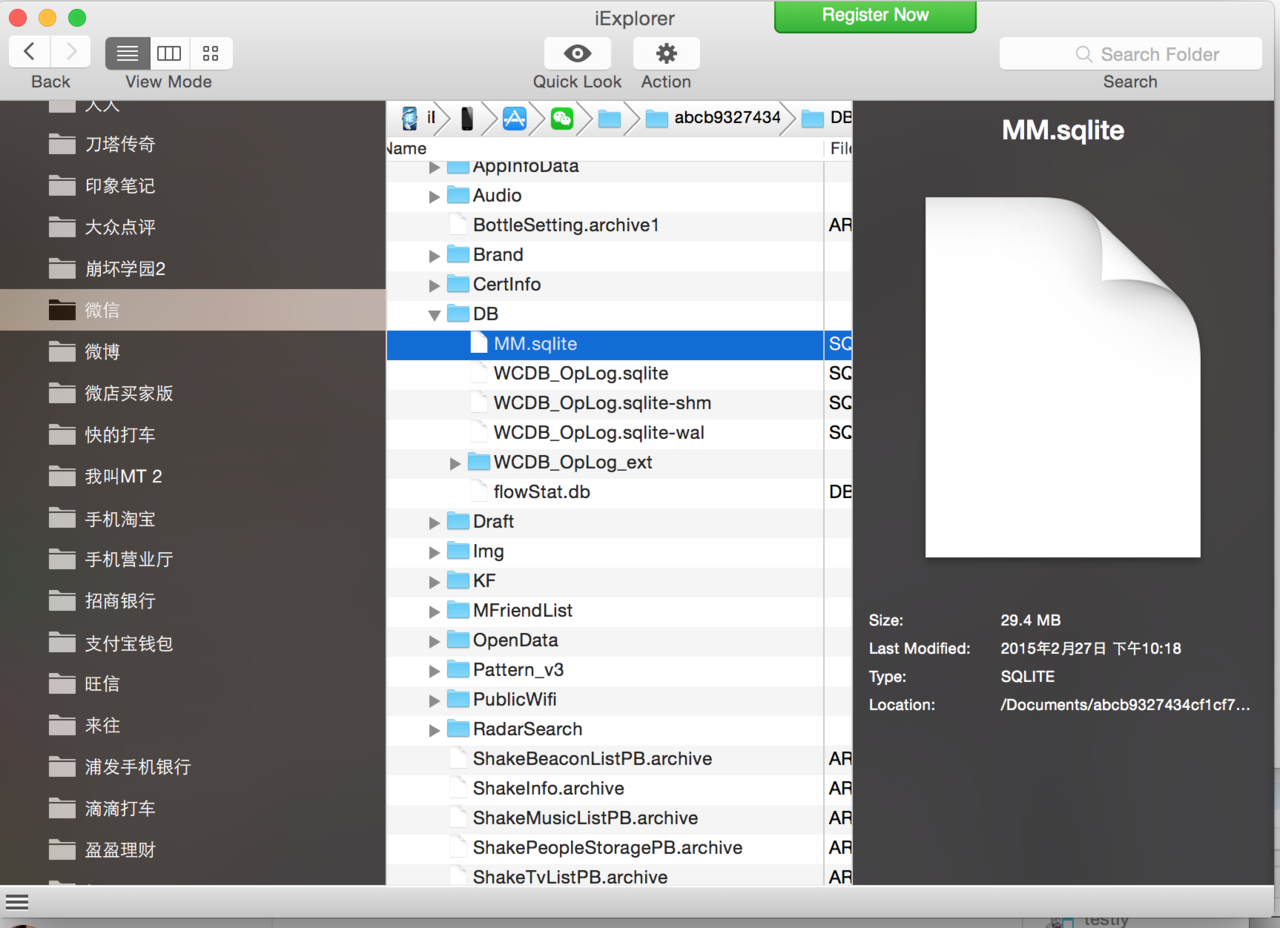Click the hamburger menu icon at bottom left
The image size is (1280, 928).
pyautogui.click(x=17, y=903)
